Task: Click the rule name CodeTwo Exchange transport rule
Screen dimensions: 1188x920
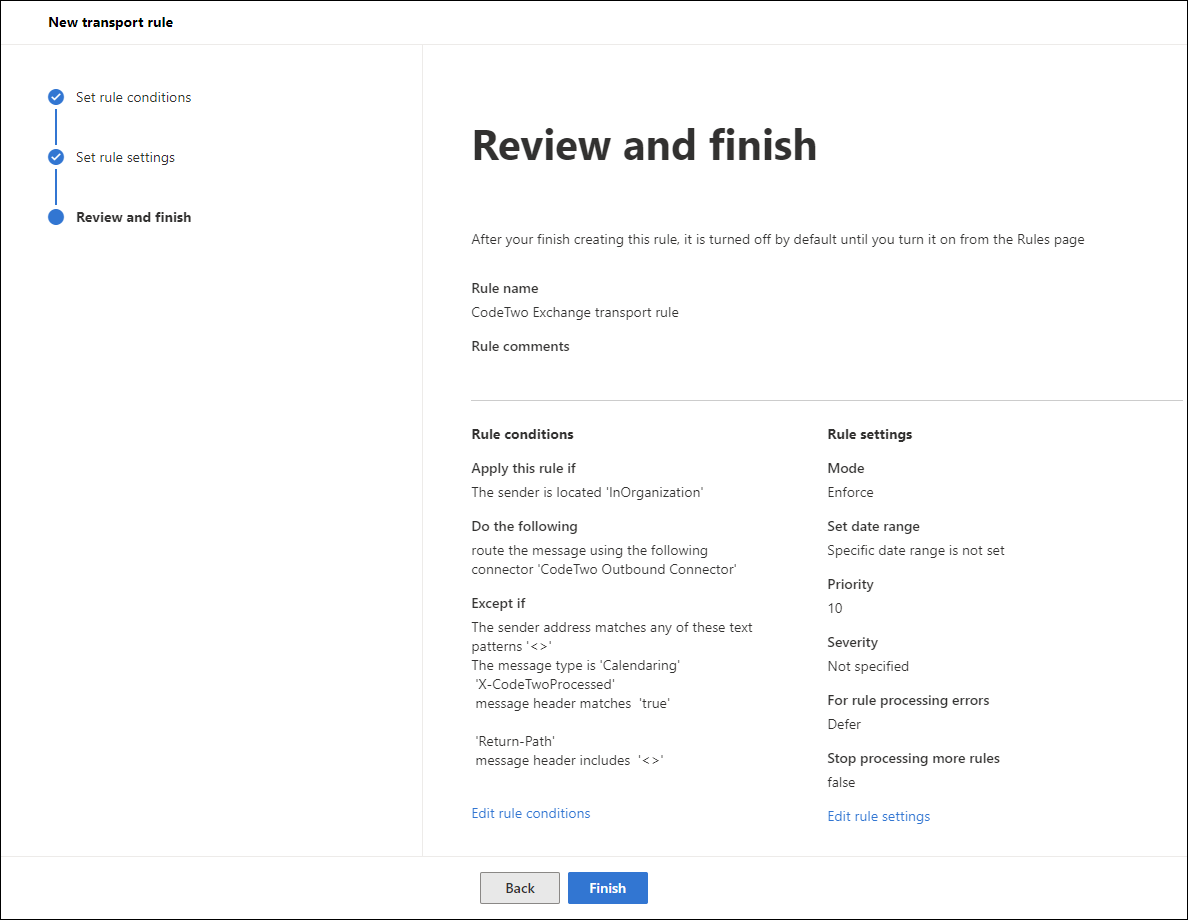Action: [575, 312]
